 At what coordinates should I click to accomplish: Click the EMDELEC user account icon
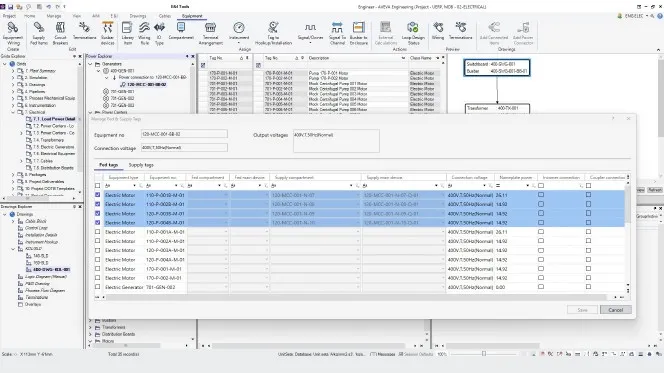click(x=620, y=16)
